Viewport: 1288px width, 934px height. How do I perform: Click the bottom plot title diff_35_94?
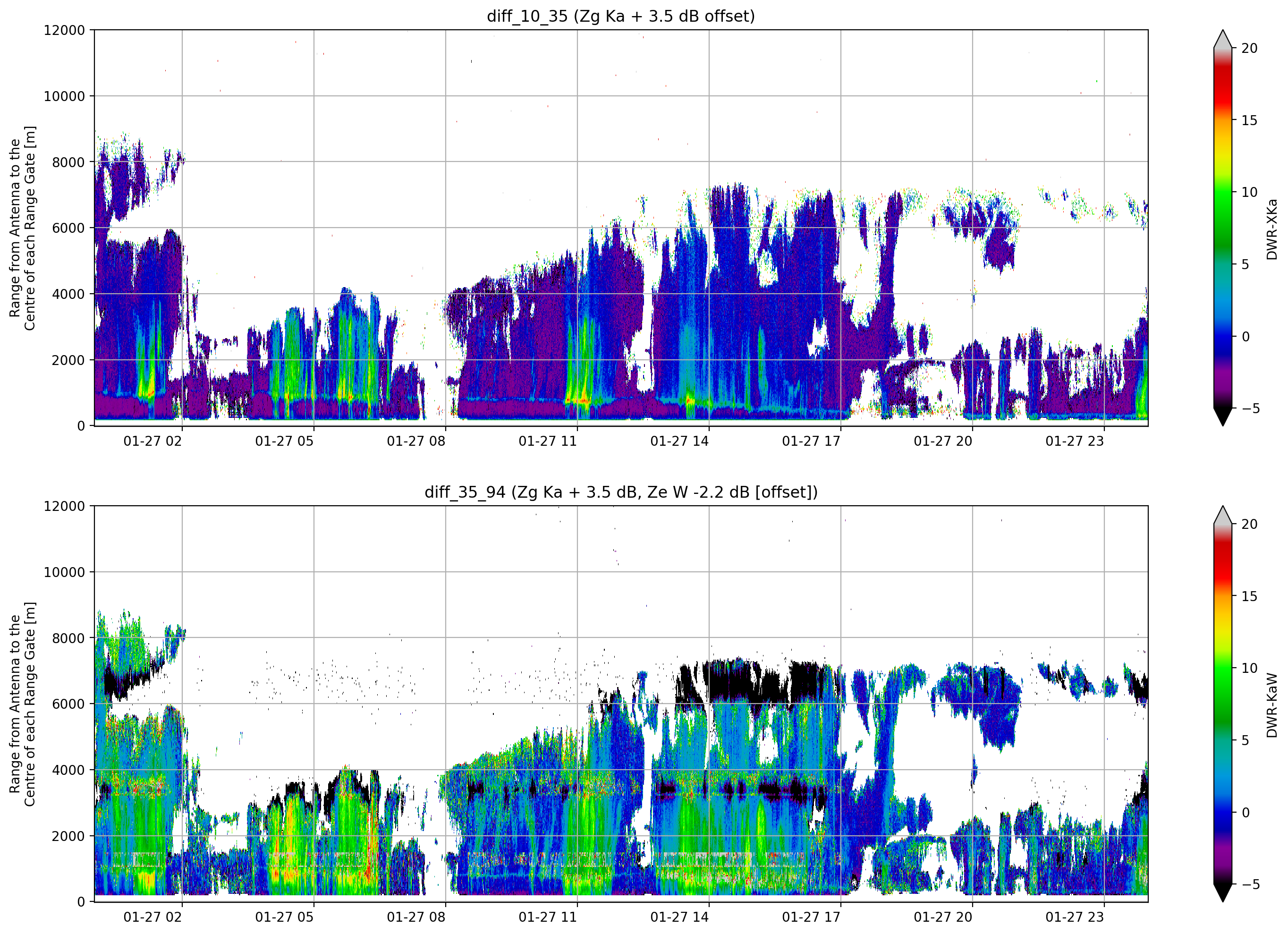(621, 492)
